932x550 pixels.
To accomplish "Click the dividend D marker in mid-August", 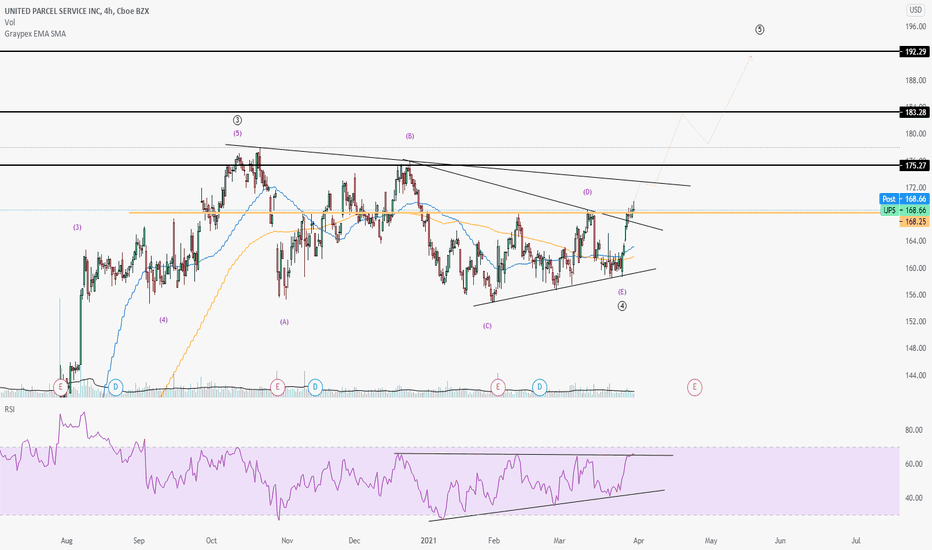I will click(x=115, y=388).
